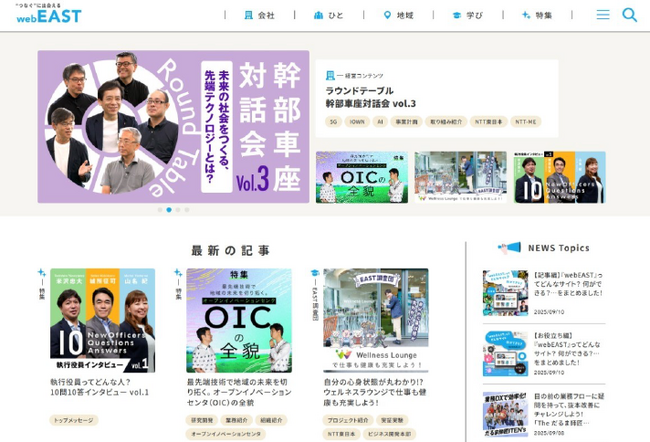Click the 組織紹介 tag
The width and height of the screenshot is (650, 442).
[271, 420]
